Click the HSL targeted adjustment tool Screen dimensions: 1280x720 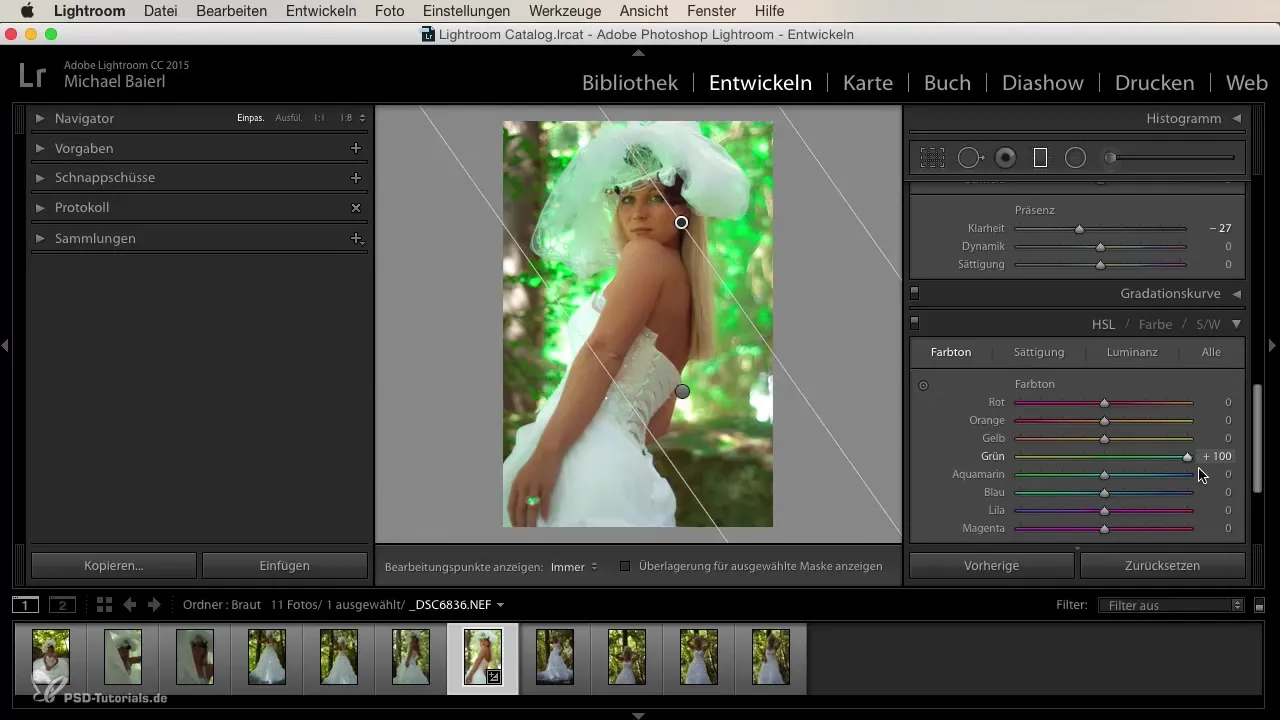click(x=923, y=385)
